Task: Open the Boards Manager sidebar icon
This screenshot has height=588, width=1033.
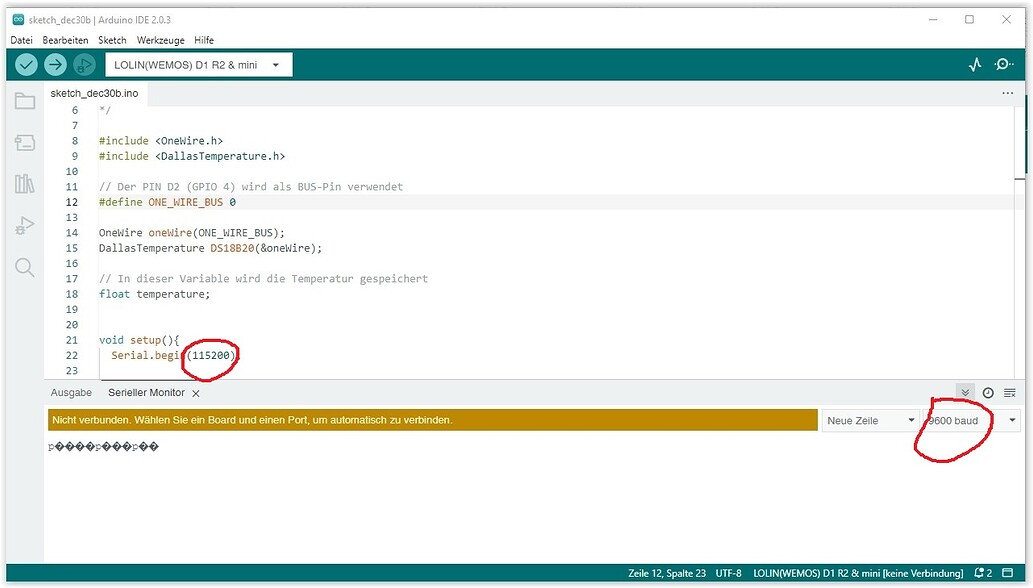Action: coord(24,142)
